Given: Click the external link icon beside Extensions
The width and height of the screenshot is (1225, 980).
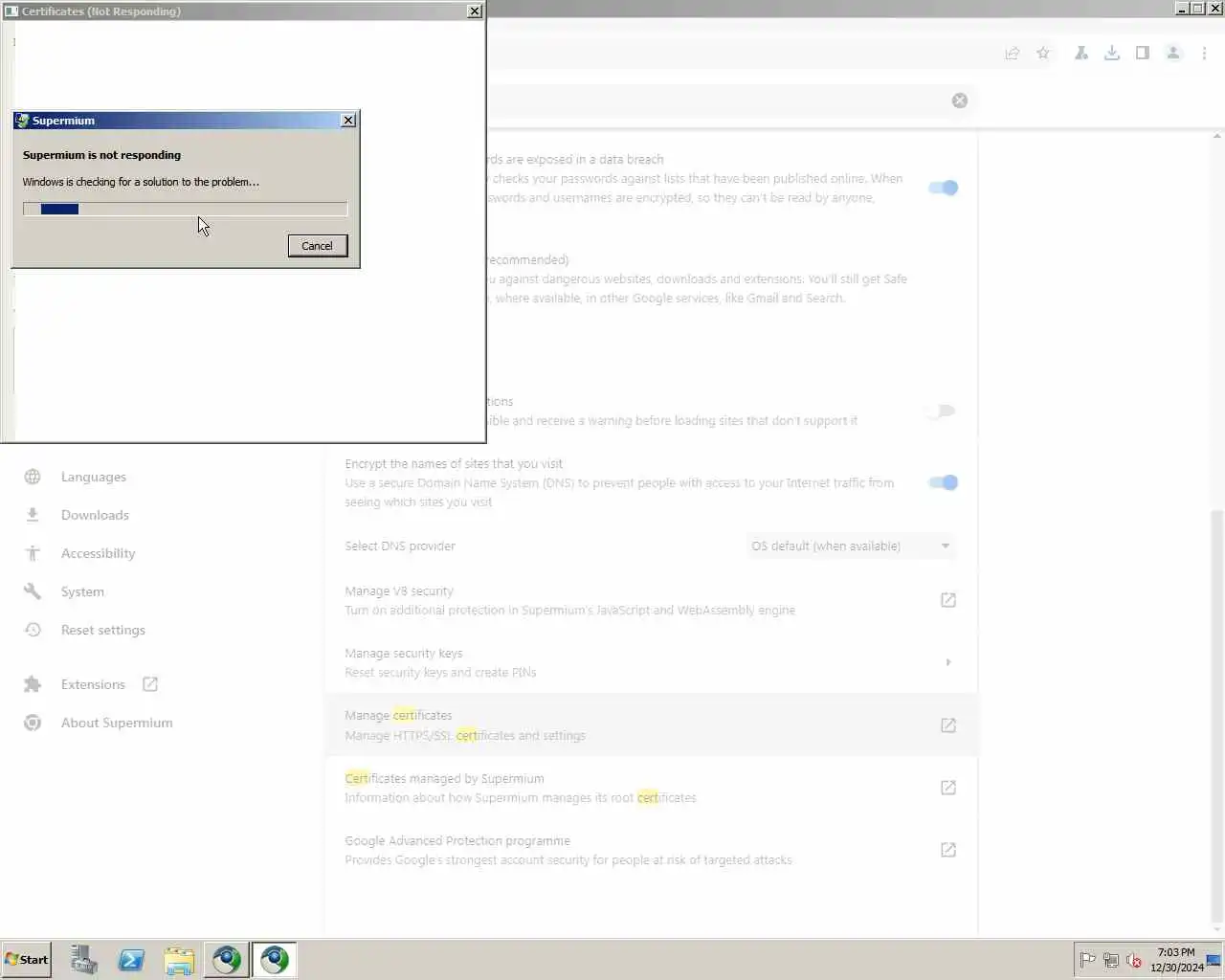Looking at the screenshot, I should point(150,684).
